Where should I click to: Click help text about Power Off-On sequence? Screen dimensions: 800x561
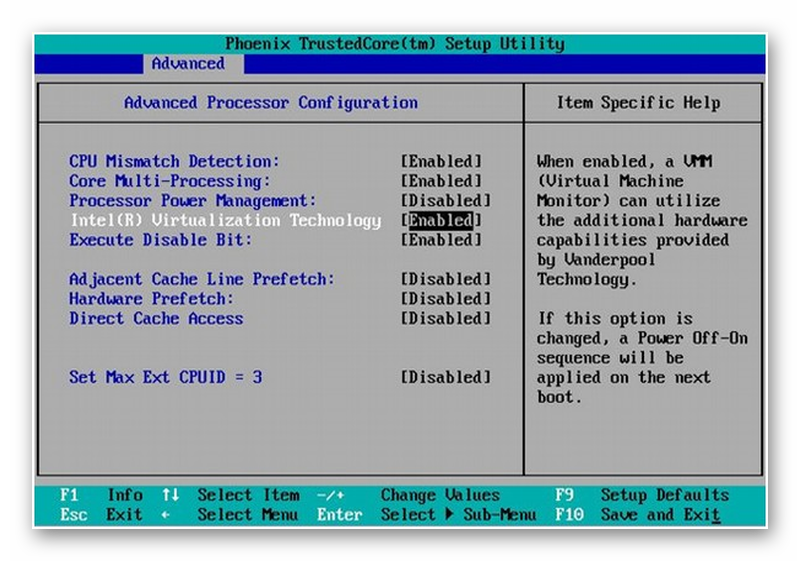click(x=642, y=358)
